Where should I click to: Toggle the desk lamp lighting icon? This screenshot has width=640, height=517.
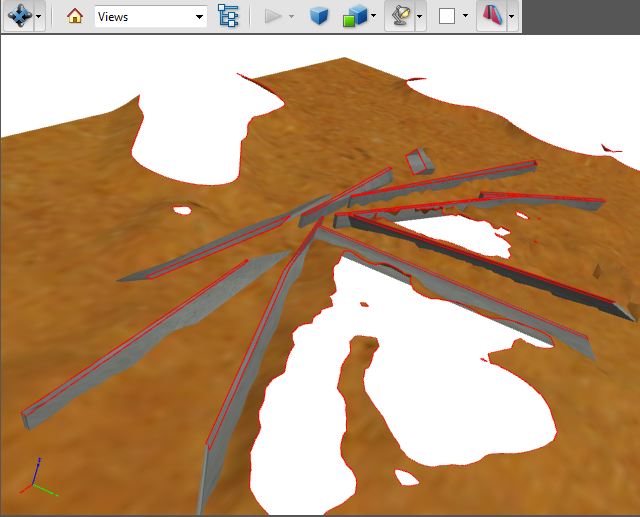pyautogui.click(x=400, y=16)
